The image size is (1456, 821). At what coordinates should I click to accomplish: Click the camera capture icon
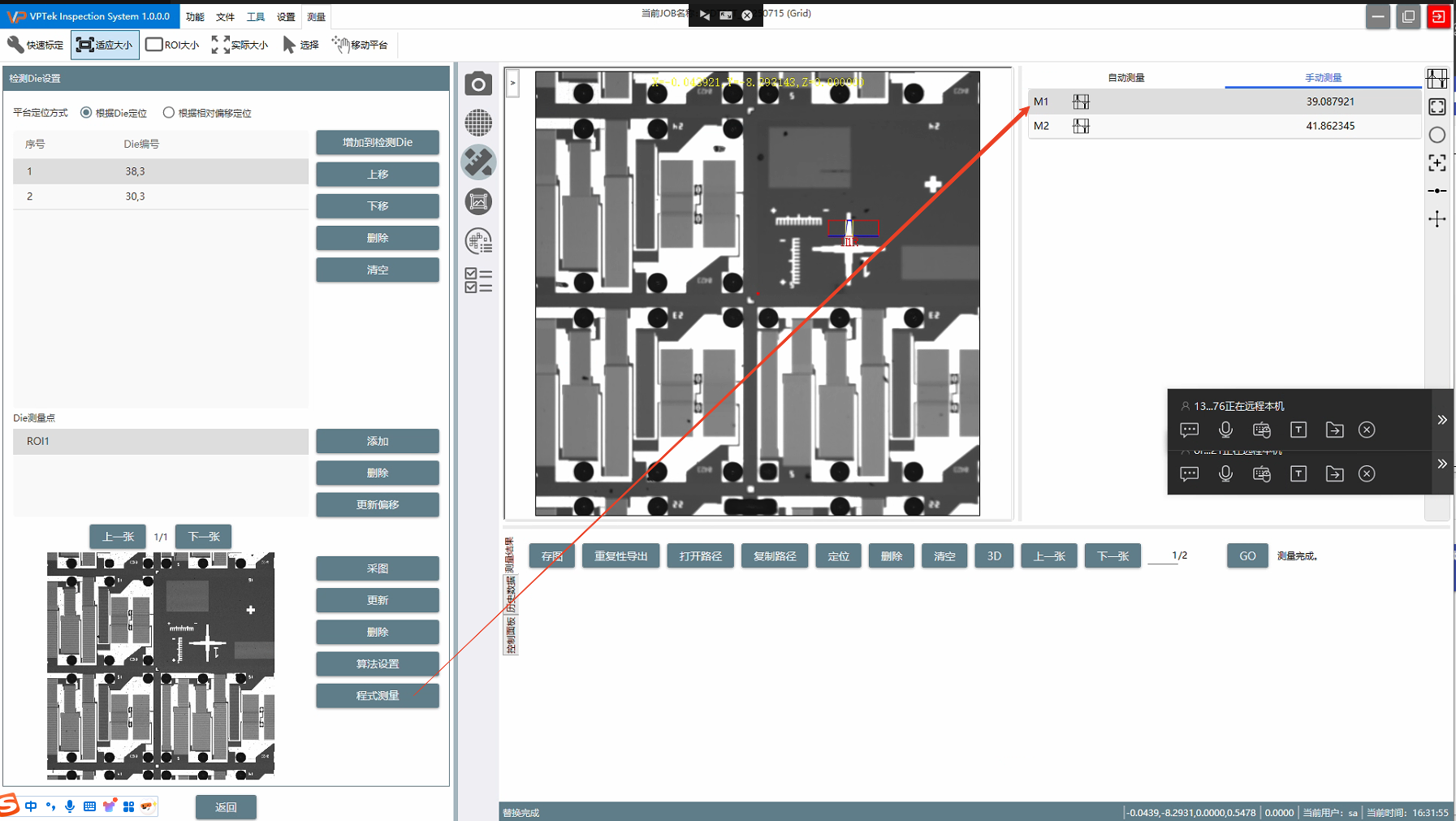tap(478, 84)
